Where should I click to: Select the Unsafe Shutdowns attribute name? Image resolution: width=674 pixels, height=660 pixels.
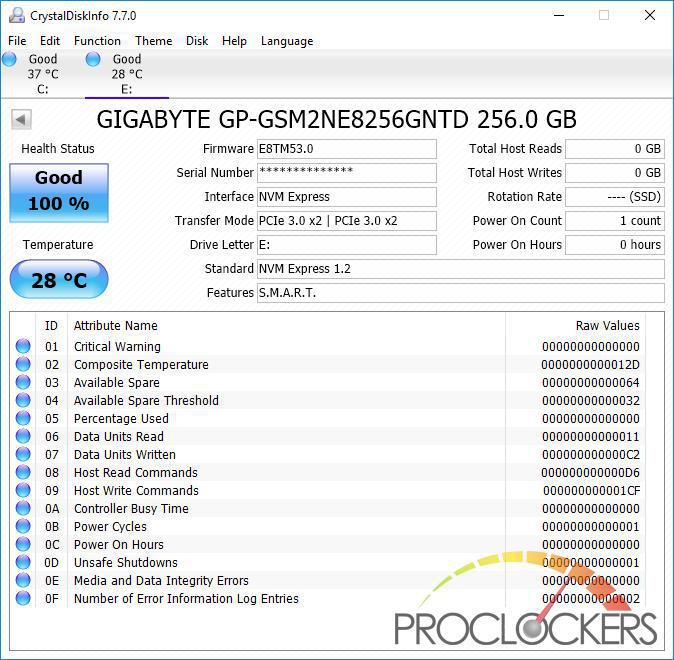pyautogui.click(x=126, y=563)
